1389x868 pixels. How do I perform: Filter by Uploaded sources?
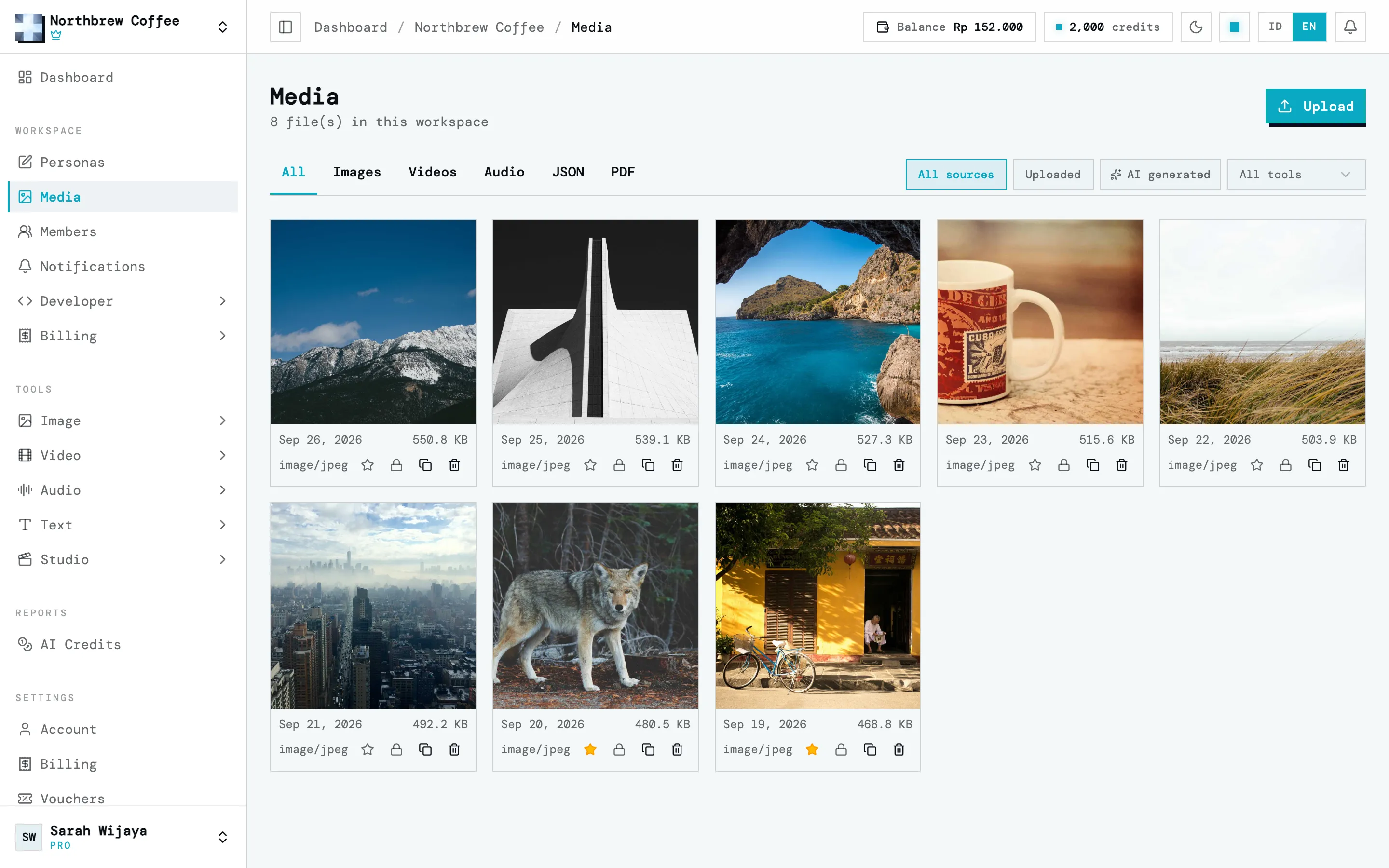click(1053, 175)
